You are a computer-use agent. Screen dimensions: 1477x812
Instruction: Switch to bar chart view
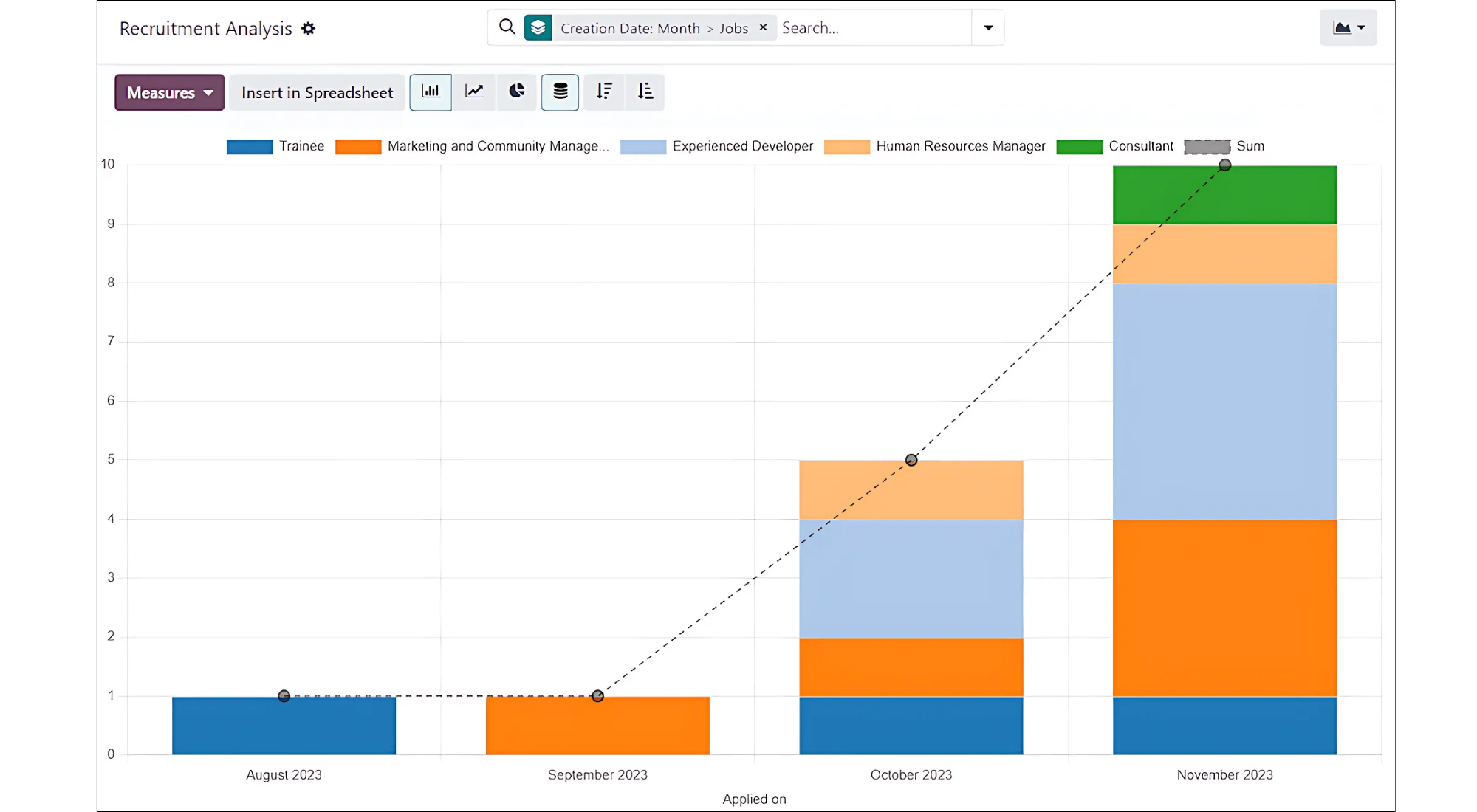[x=431, y=92]
